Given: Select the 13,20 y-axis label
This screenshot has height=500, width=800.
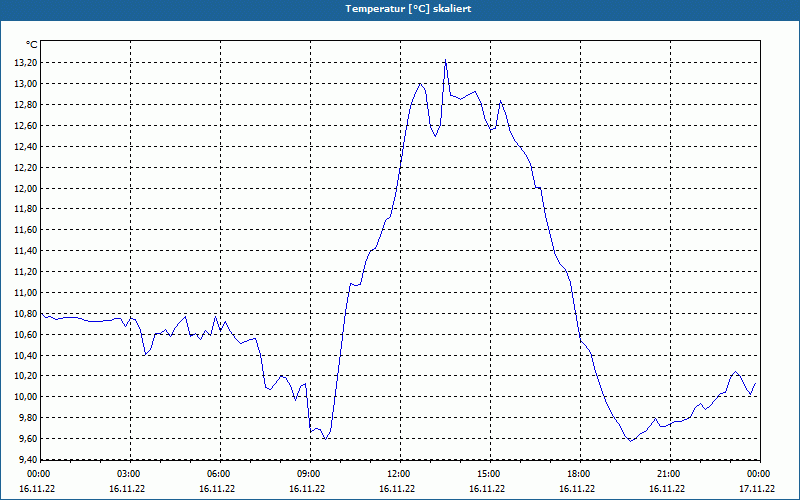Looking at the screenshot, I should coord(27,63).
